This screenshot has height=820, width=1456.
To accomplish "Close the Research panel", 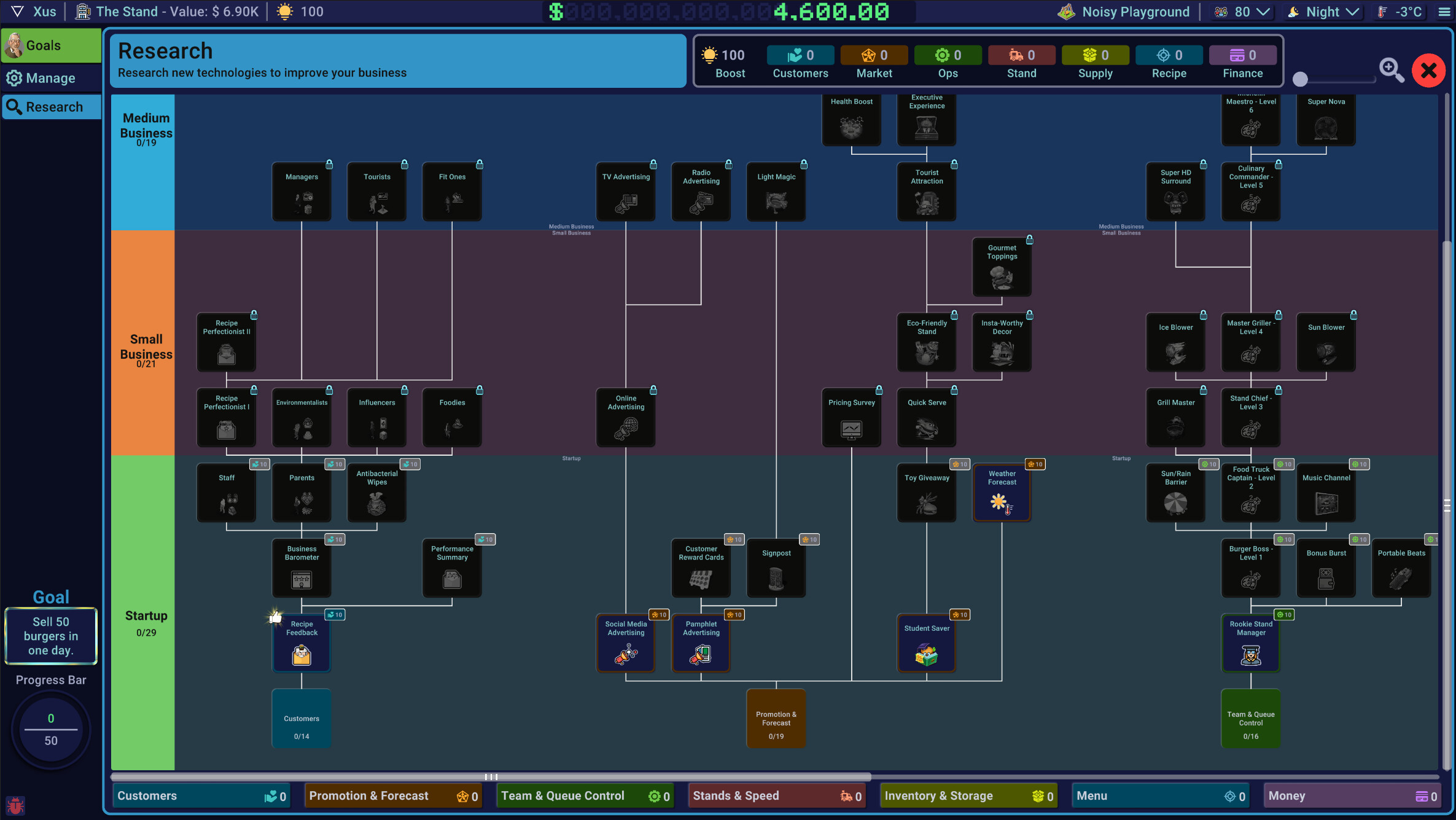I will coord(1428,70).
